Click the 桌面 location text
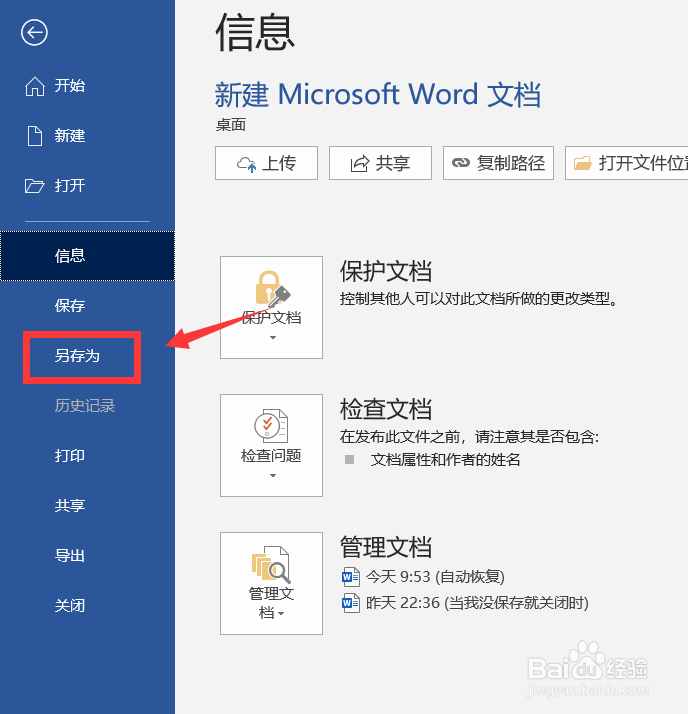This screenshot has width=688, height=714. point(231,125)
